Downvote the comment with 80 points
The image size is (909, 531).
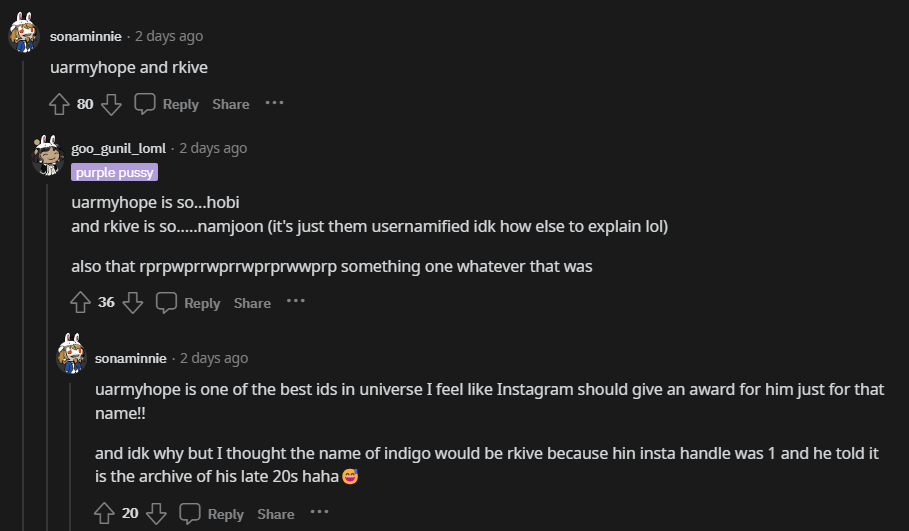pos(112,104)
